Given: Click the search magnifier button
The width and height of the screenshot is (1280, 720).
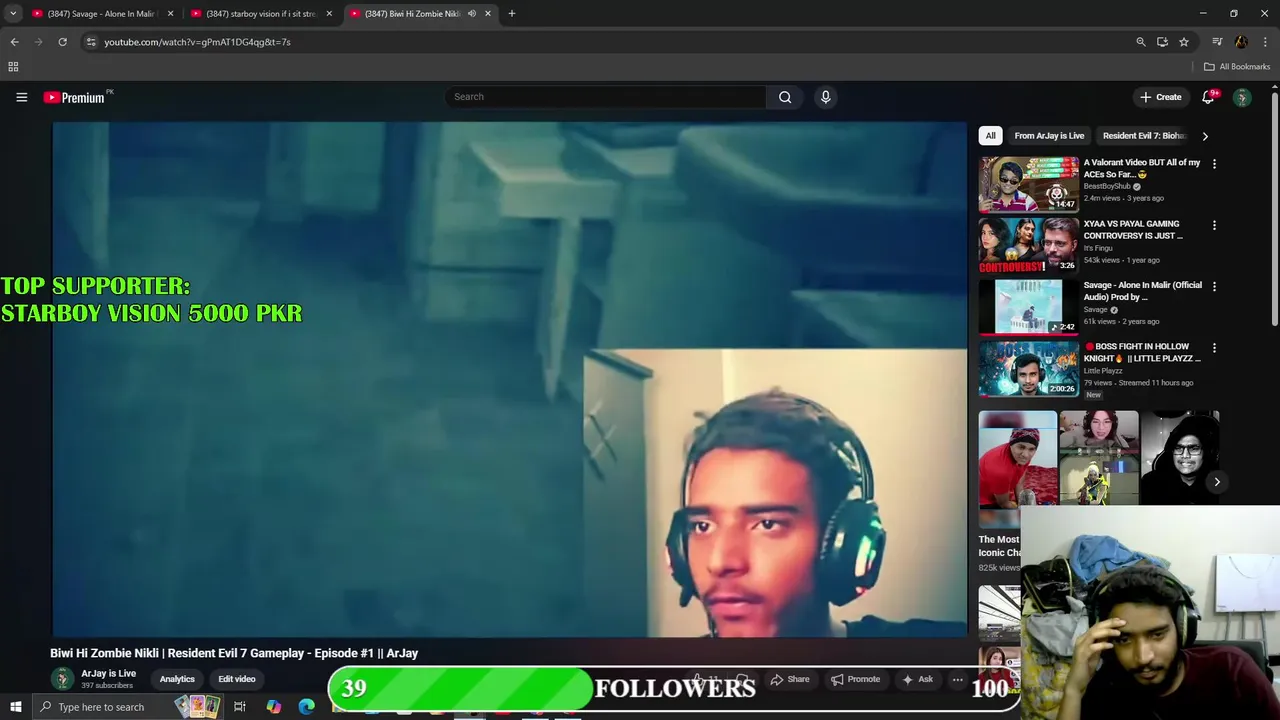Looking at the screenshot, I should 785,97.
